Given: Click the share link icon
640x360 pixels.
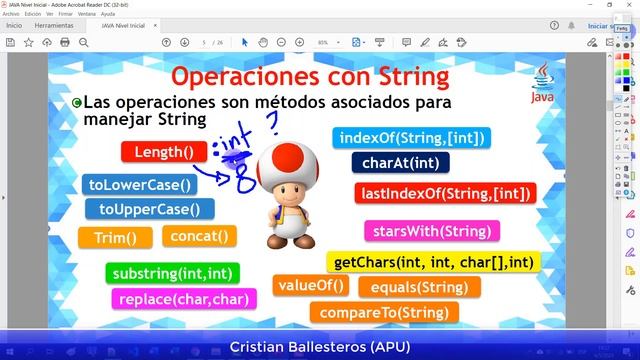Looking at the screenshot, I should tap(592, 42).
